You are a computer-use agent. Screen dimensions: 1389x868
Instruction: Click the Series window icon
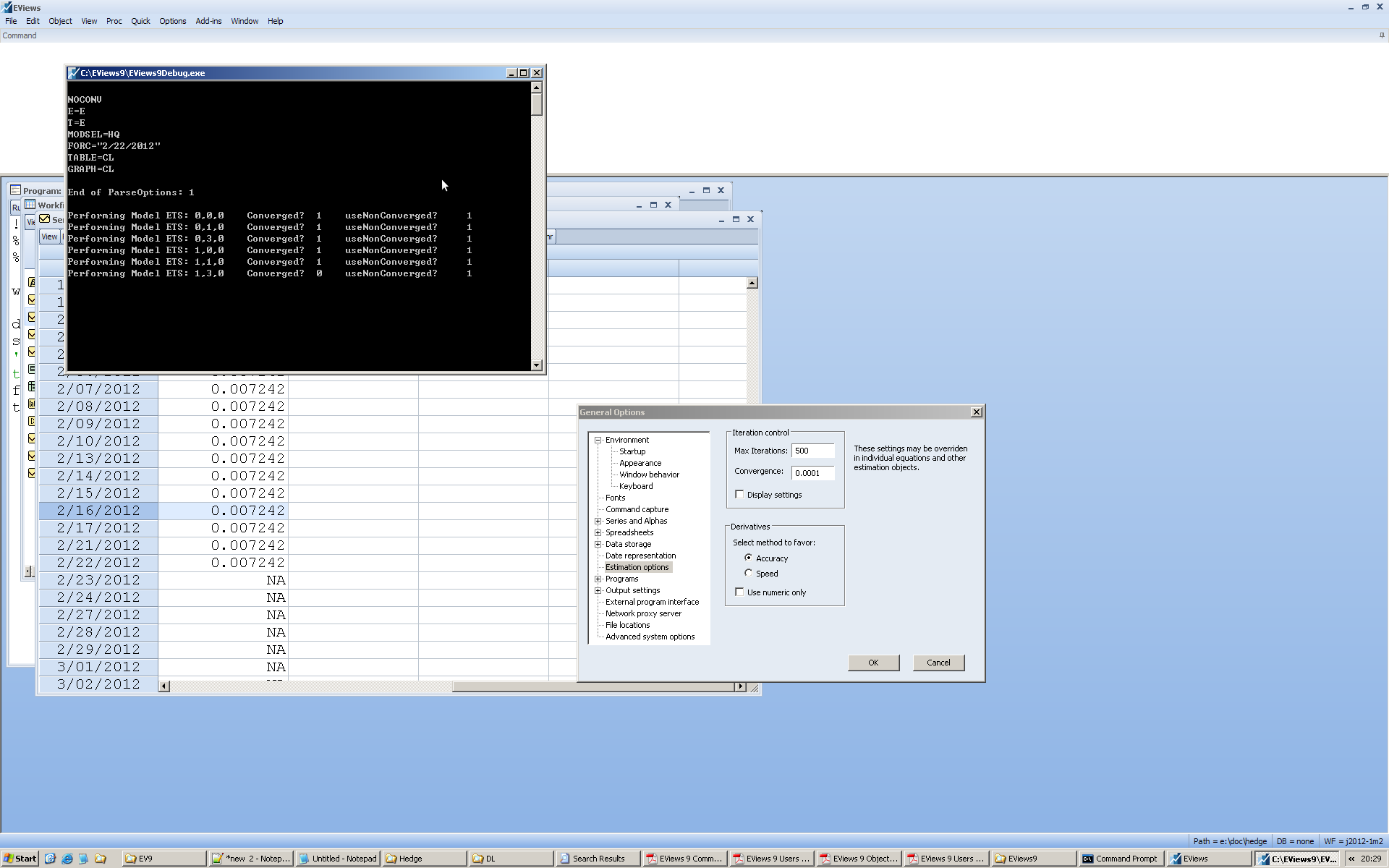pos(45,219)
